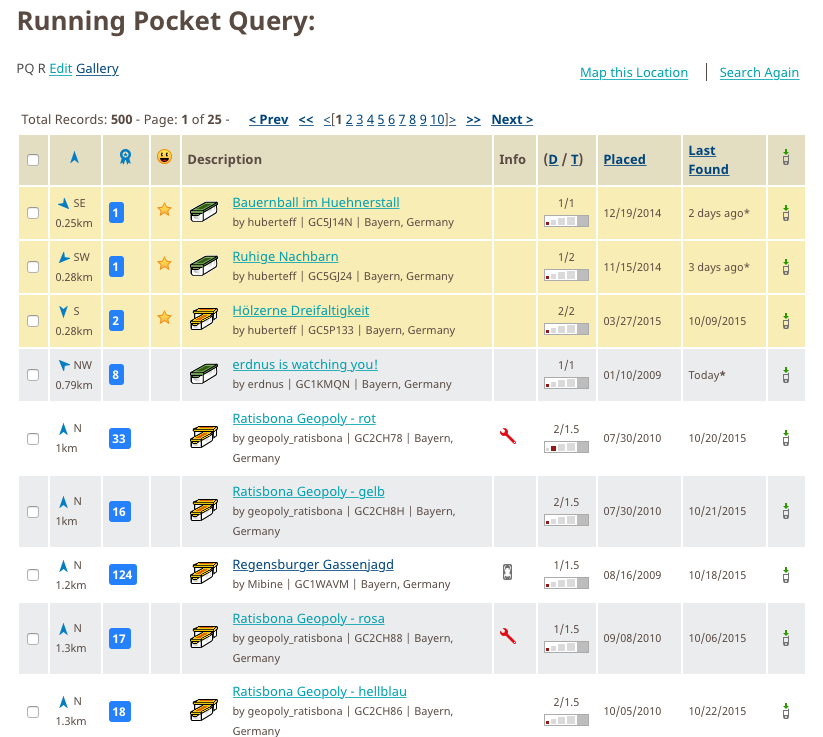This screenshot has width=823, height=737.
Task: Open the Map this Location link
Action: coord(633,72)
